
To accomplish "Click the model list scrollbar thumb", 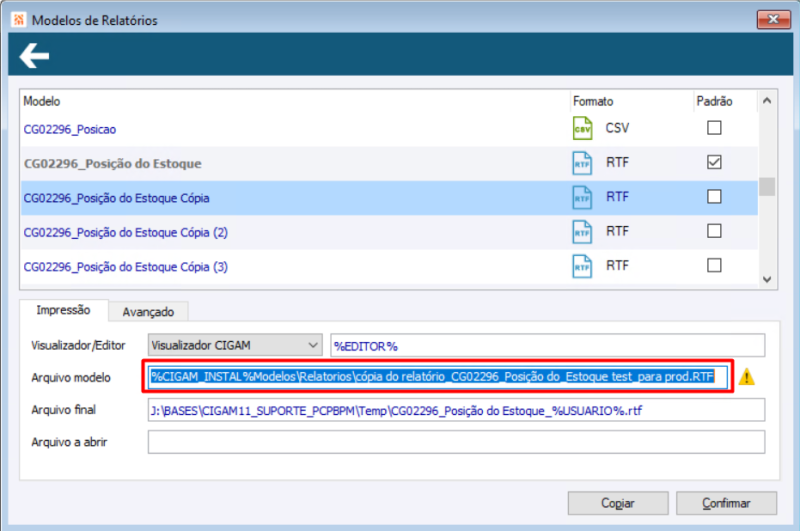I will point(767,187).
